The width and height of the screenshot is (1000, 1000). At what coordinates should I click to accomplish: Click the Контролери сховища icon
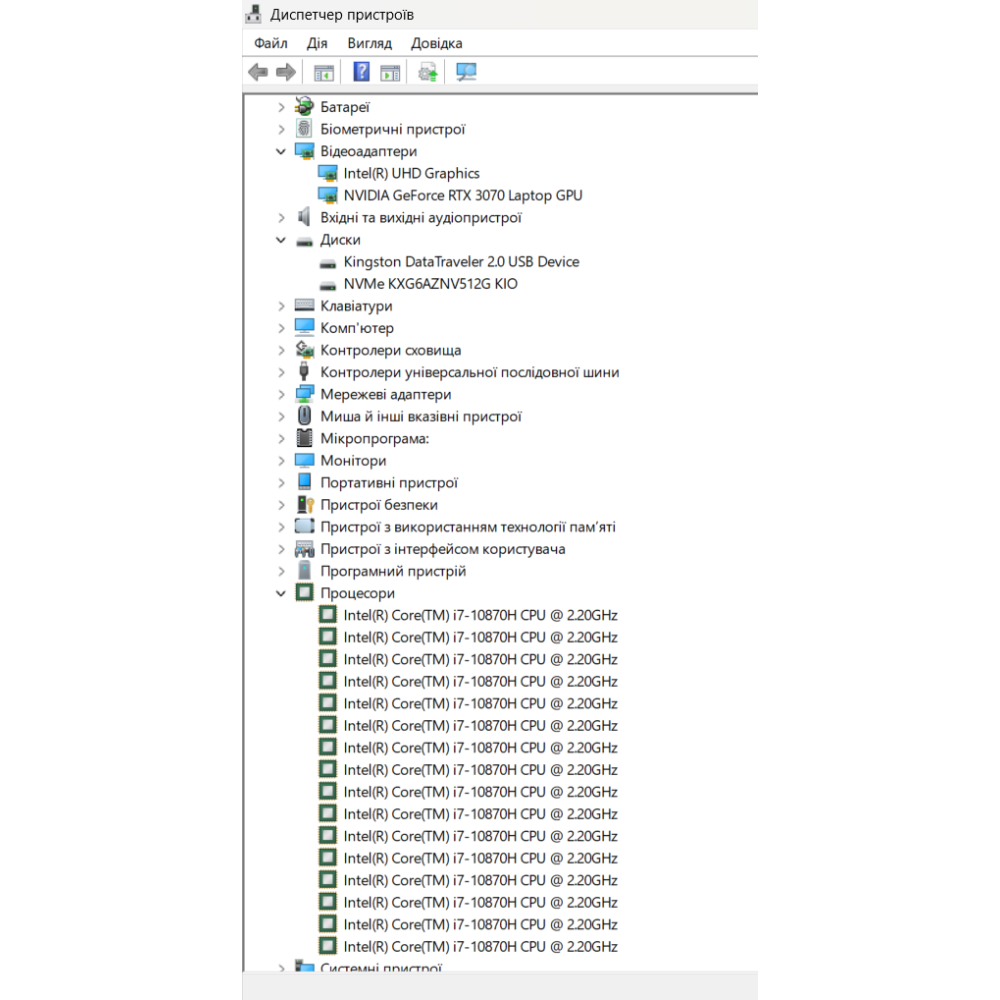click(x=305, y=349)
